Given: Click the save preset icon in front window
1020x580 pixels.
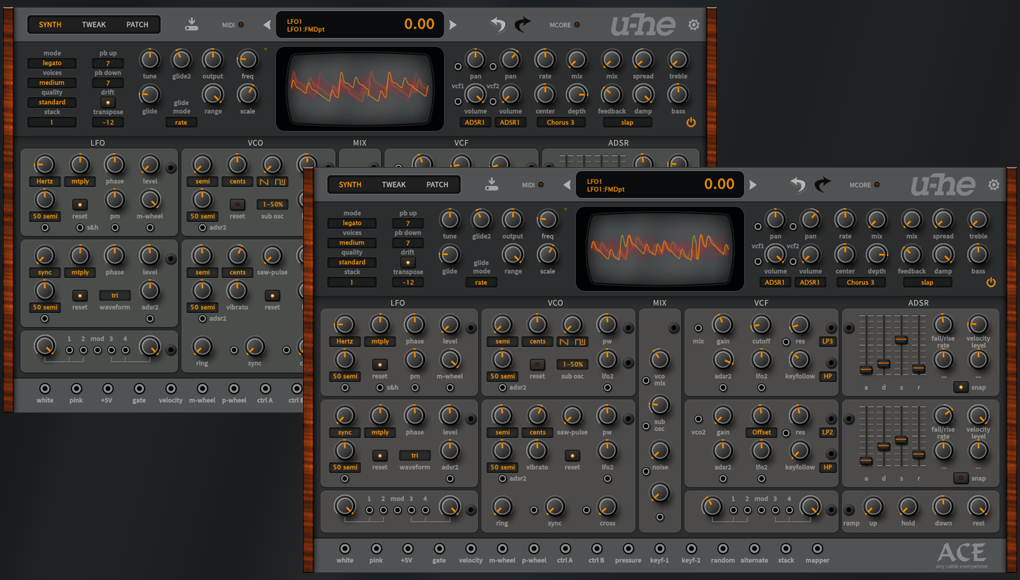Looking at the screenshot, I should pyautogui.click(x=491, y=185).
